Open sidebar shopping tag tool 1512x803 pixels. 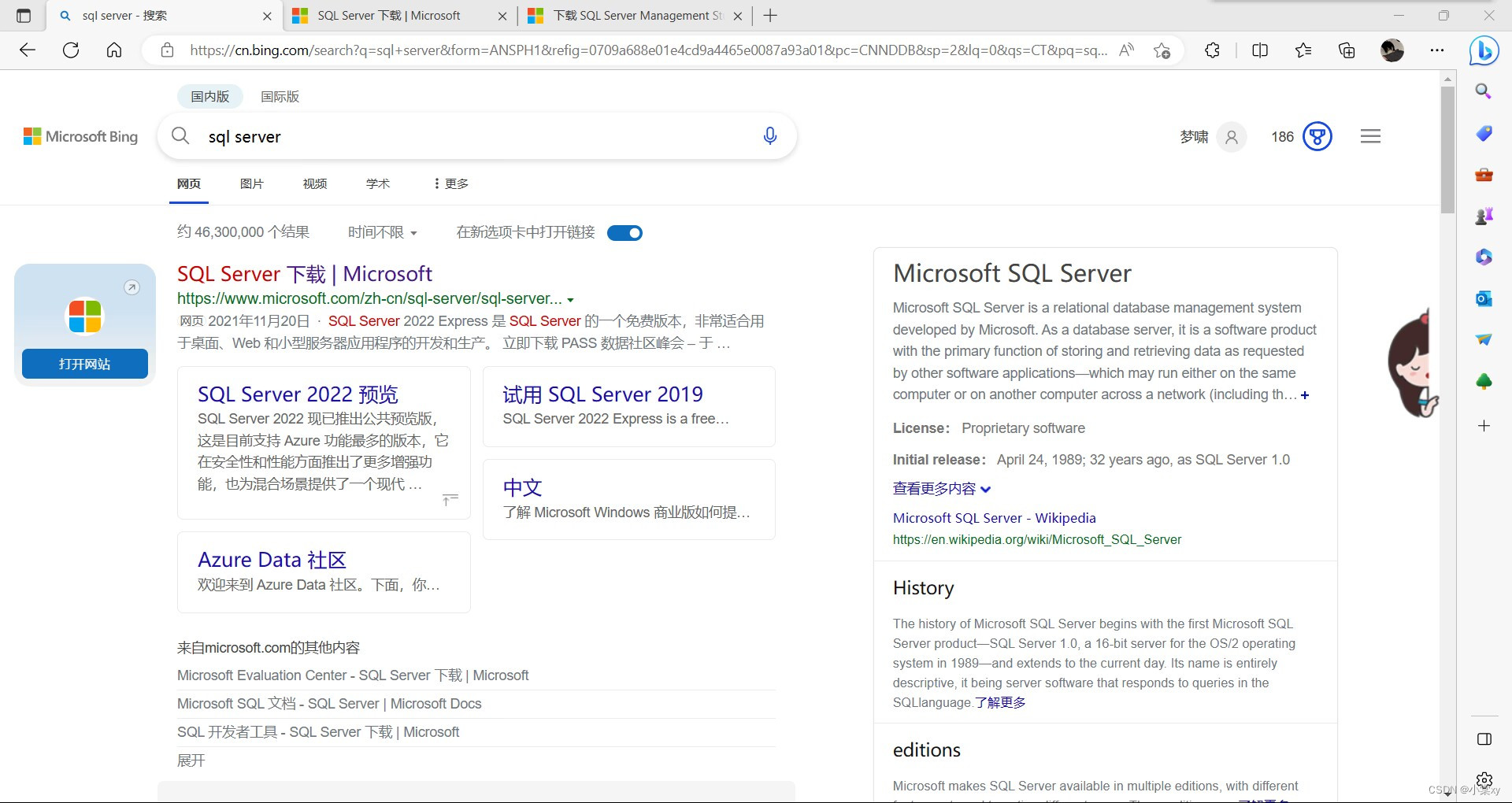coord(1484,133)
